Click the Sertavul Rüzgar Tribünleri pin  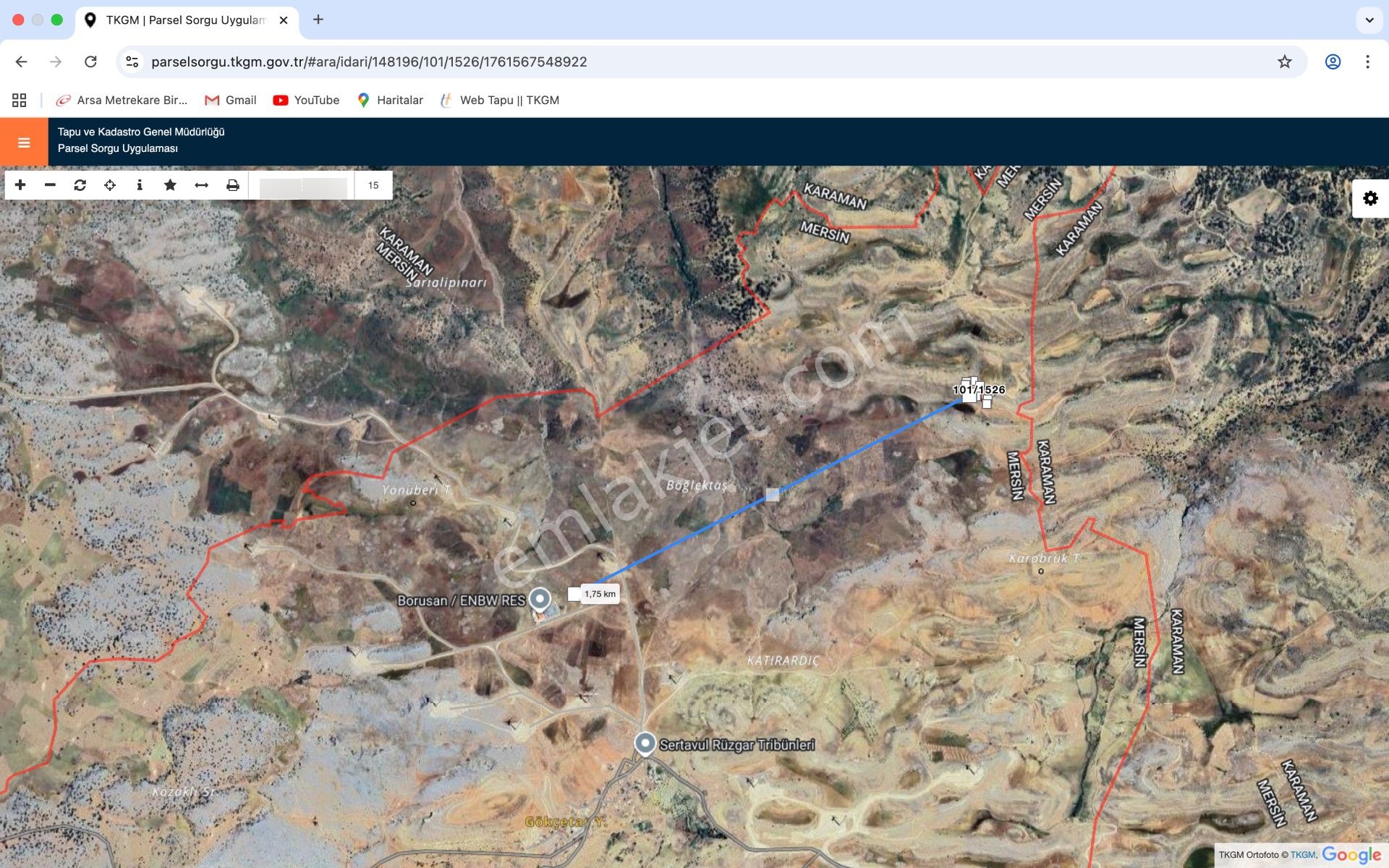[x=645, y=743]
